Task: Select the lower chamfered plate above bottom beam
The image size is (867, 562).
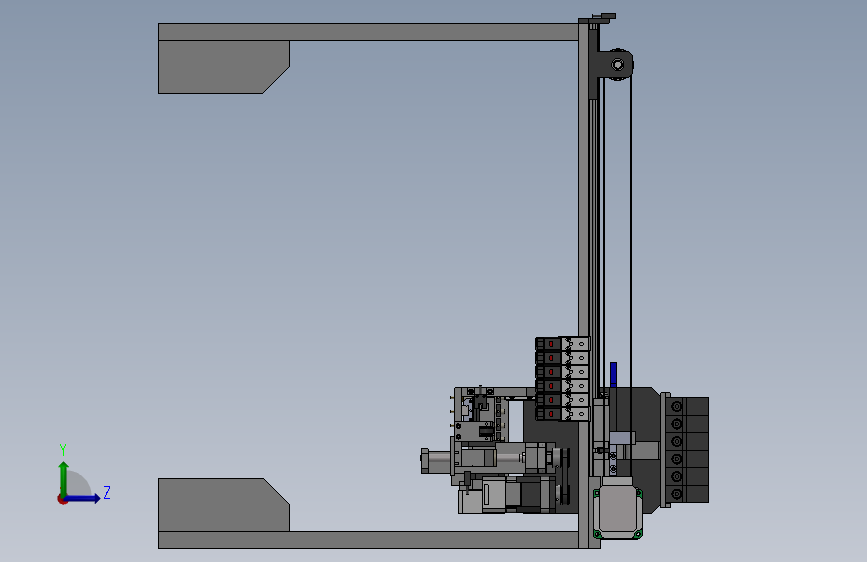Action: click(223, 505)
